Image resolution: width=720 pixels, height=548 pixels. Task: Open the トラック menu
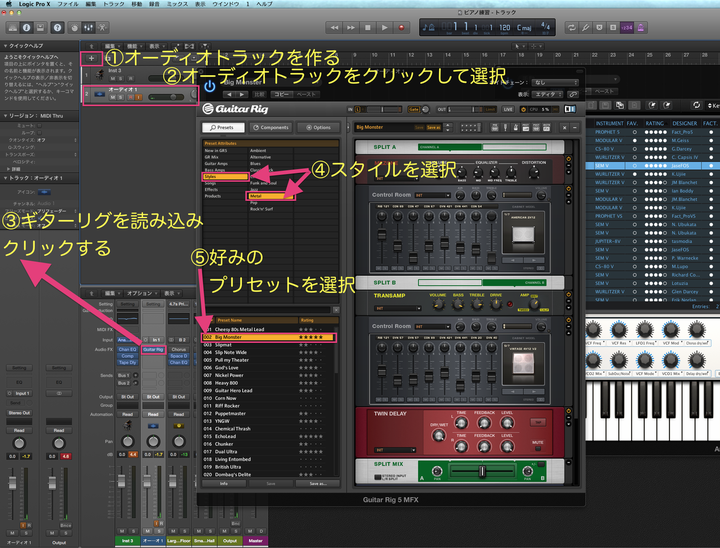114,4
